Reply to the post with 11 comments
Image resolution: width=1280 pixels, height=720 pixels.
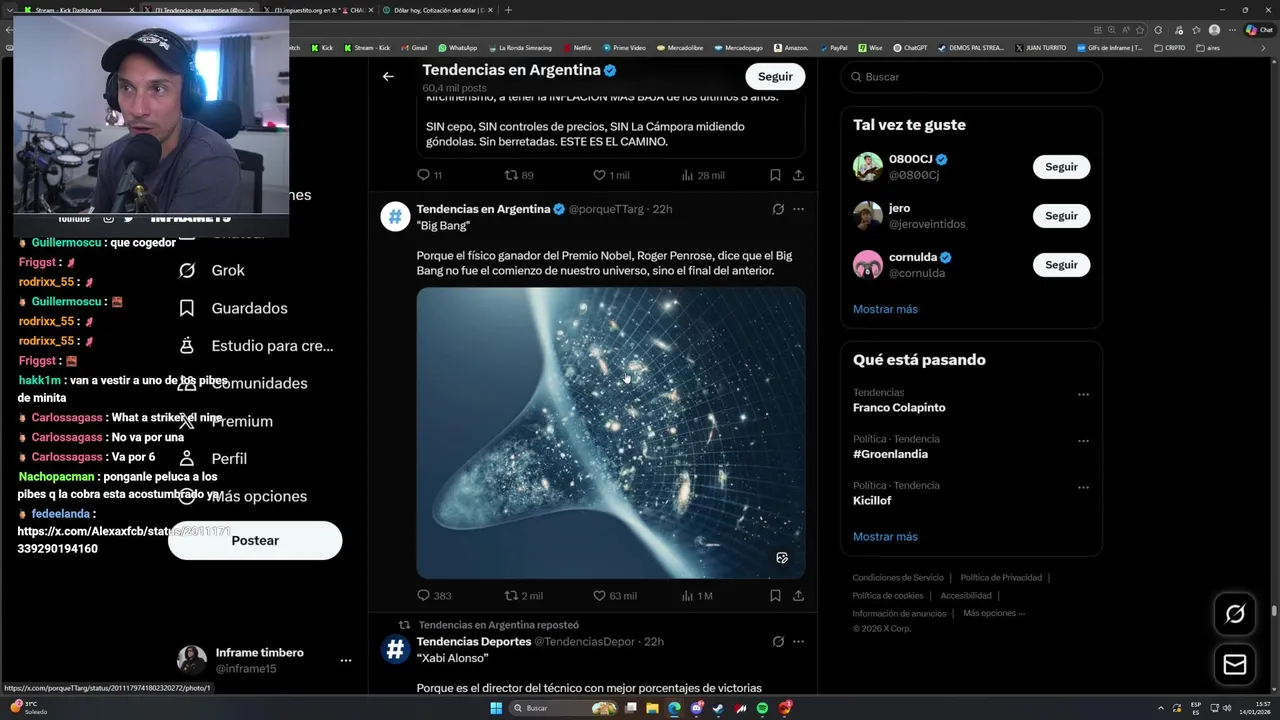(x=429, y=175)
